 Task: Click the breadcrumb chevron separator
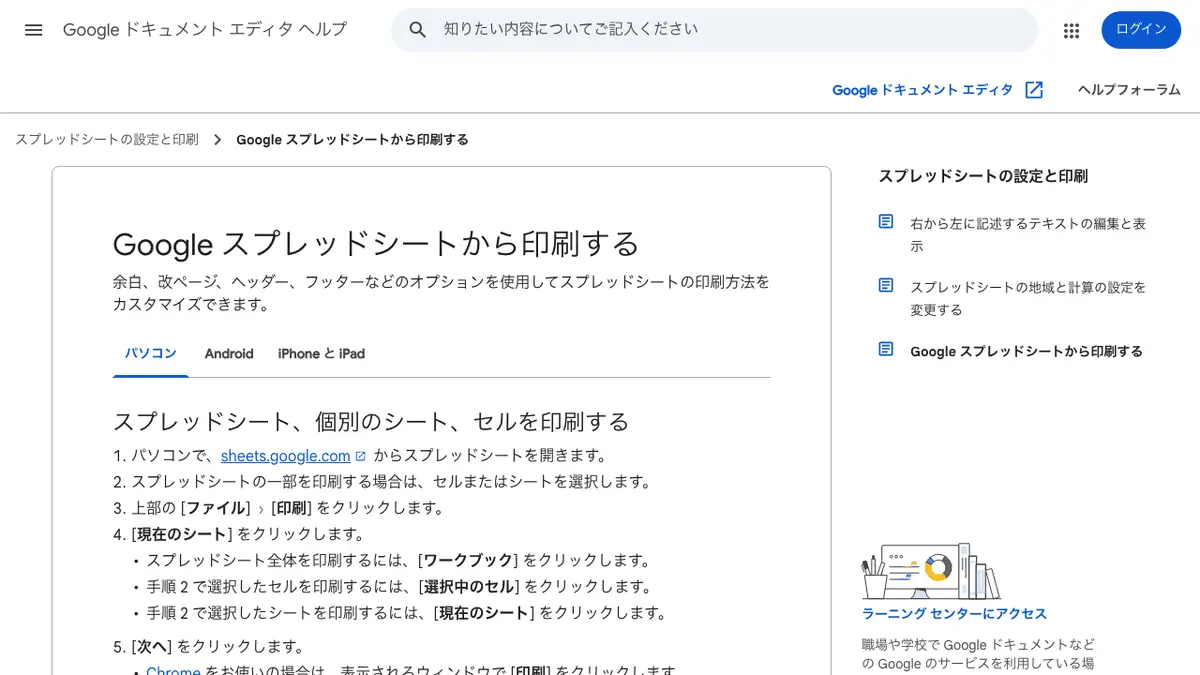tap(217, 140)
